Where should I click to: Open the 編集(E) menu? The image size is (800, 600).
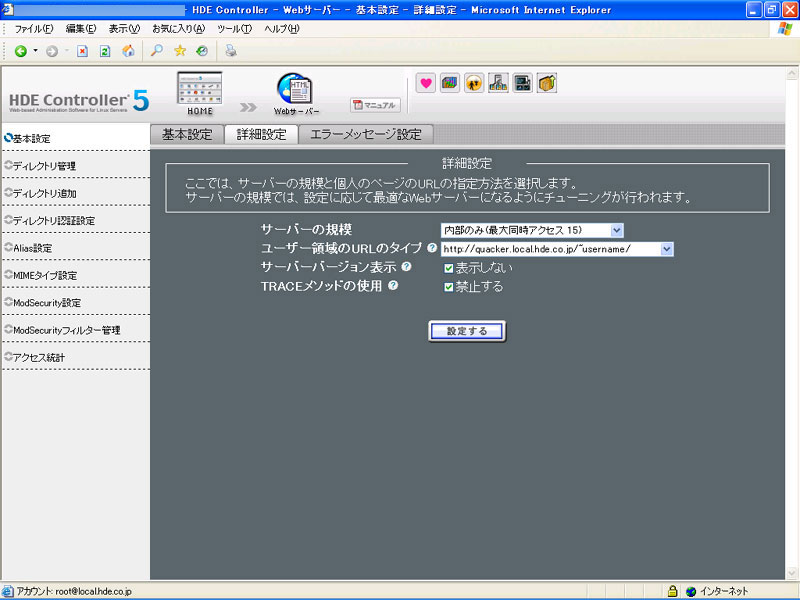[81, 29]
